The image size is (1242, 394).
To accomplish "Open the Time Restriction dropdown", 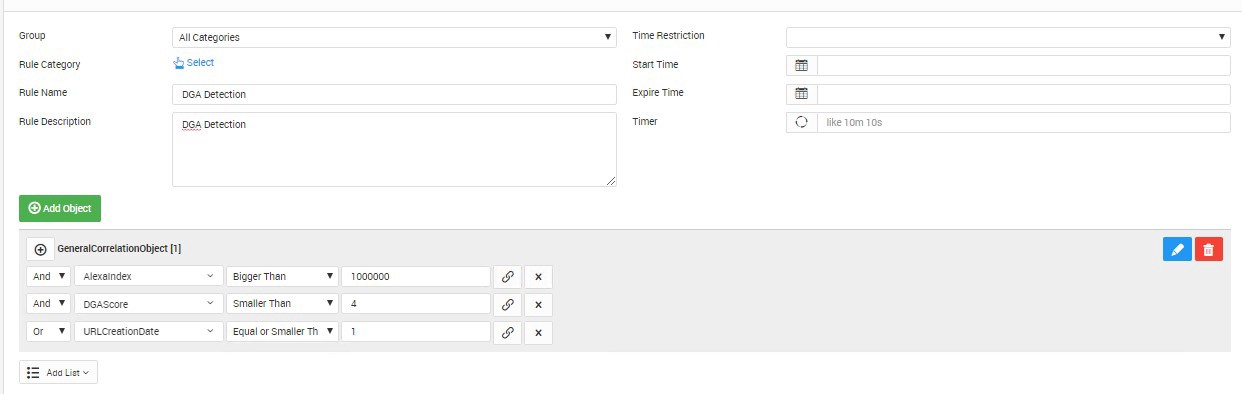I will coord(1008,37).
